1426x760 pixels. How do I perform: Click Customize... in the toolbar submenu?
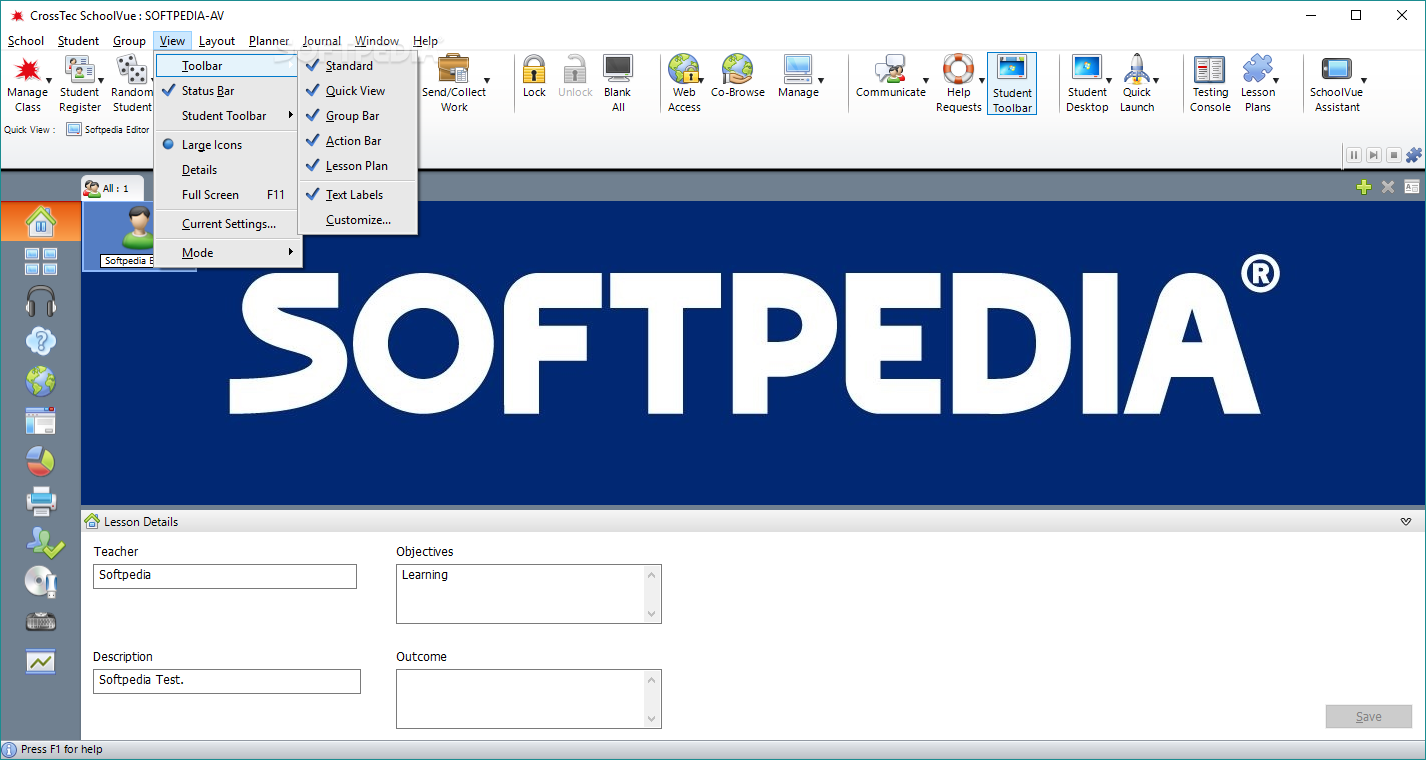[x=358, y=220]
